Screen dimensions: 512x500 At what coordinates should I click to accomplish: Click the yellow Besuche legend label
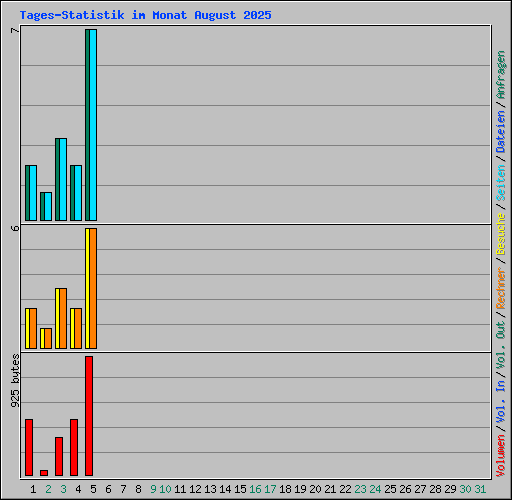[501, 234]
